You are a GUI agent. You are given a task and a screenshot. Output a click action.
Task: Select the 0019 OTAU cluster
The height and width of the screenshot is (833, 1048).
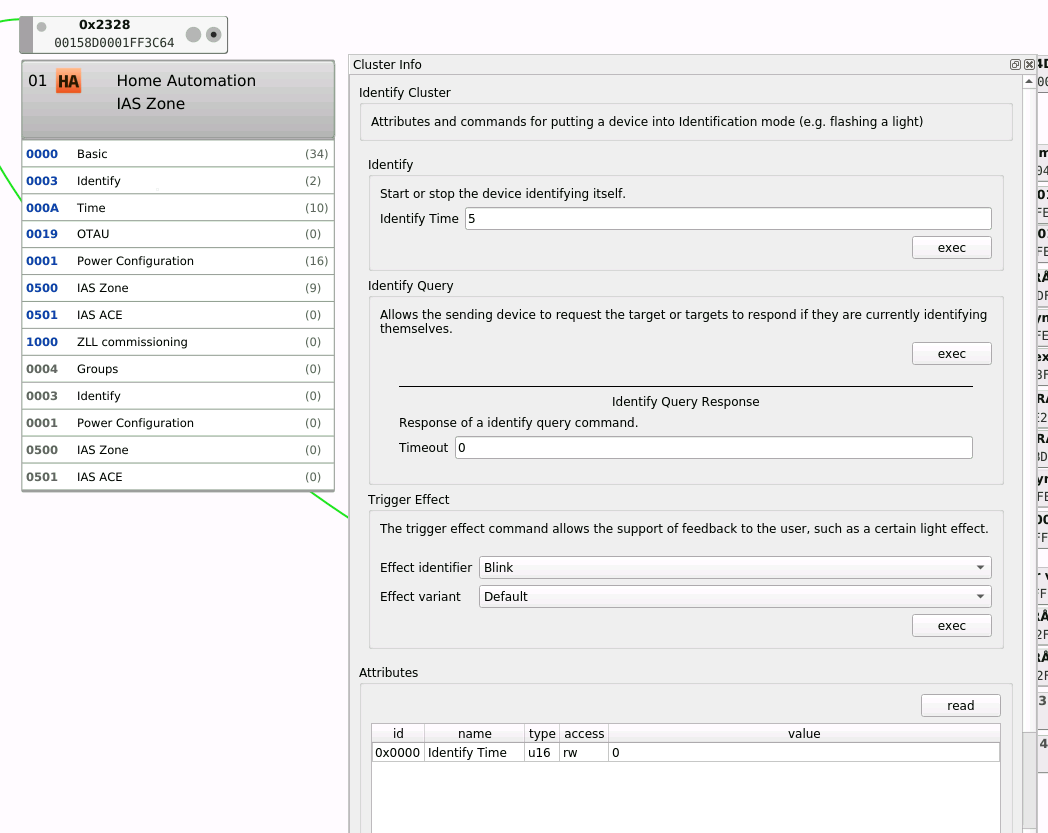[178, 234]
